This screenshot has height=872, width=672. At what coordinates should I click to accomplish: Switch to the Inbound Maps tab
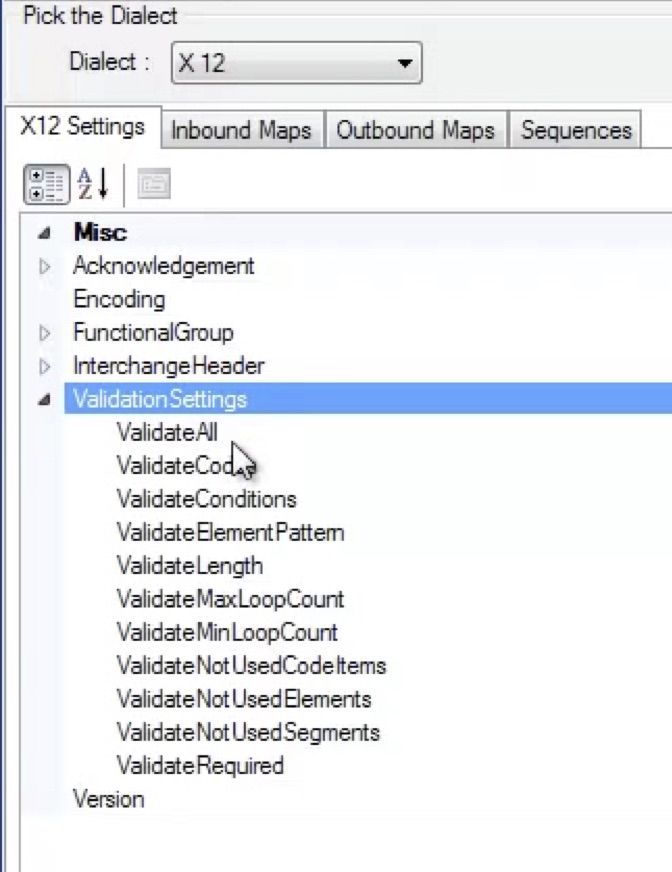[x=241, y=130]
